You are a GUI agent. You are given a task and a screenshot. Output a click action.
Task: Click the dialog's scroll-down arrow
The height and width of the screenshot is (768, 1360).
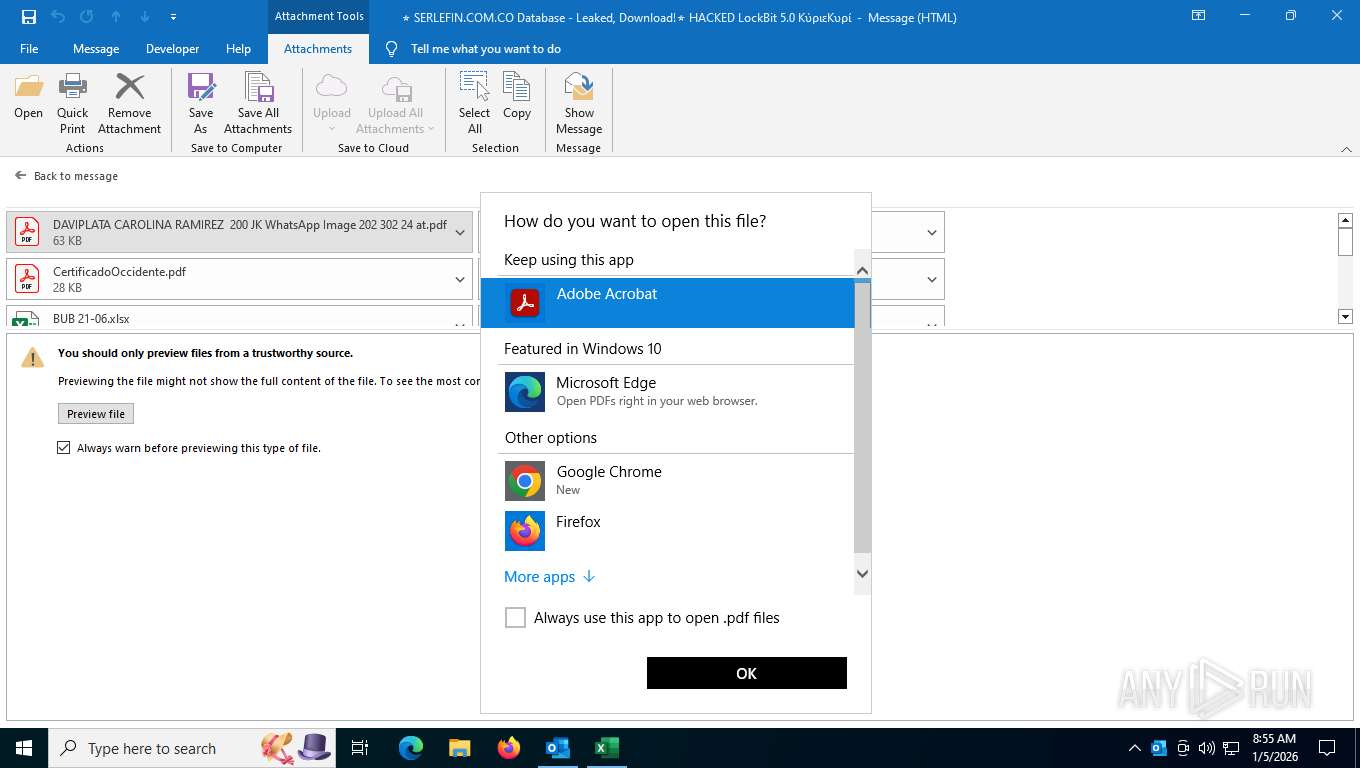click(x=862, y=574)
